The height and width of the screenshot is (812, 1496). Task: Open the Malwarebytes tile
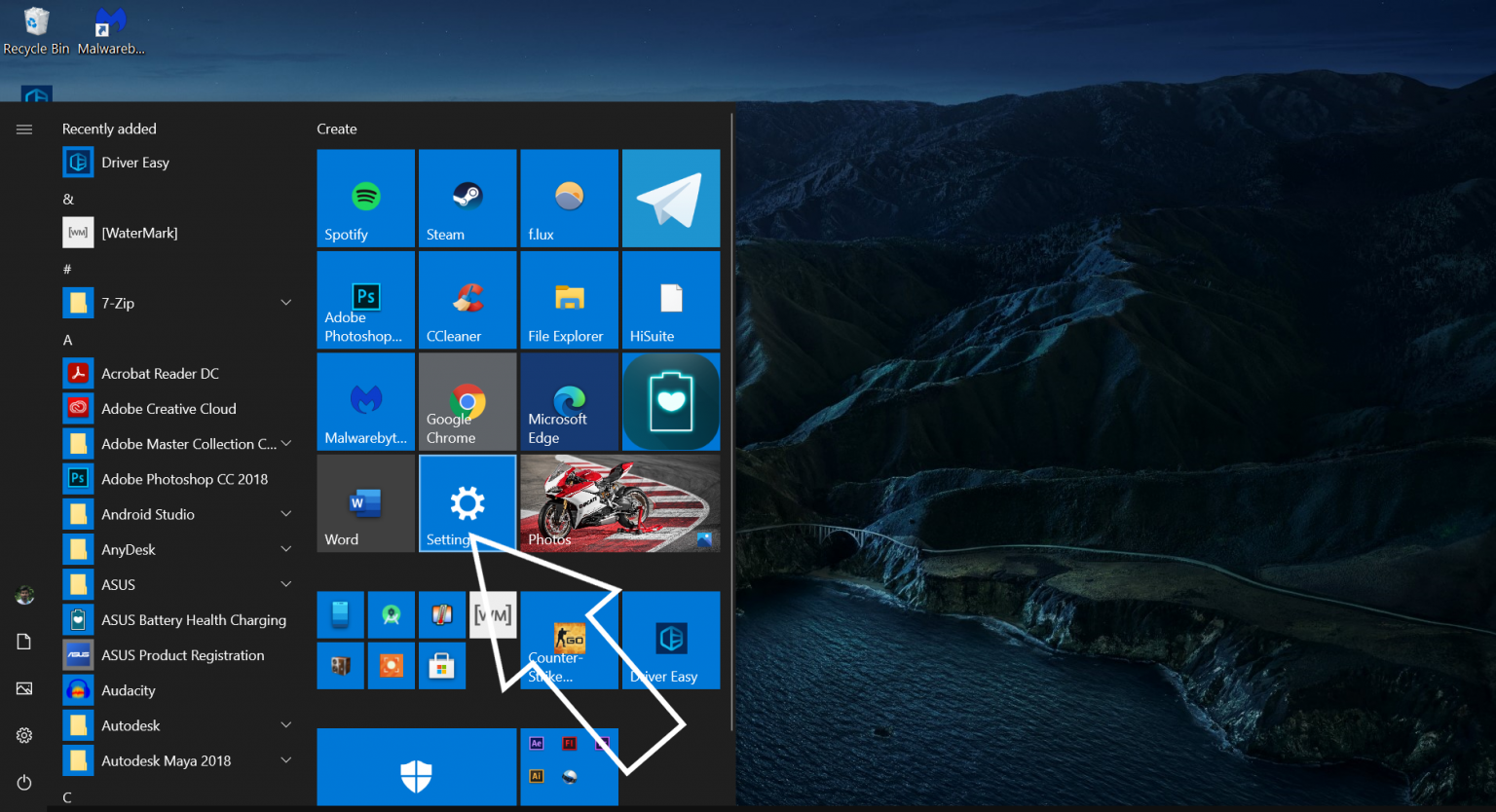tap(365, 401)
